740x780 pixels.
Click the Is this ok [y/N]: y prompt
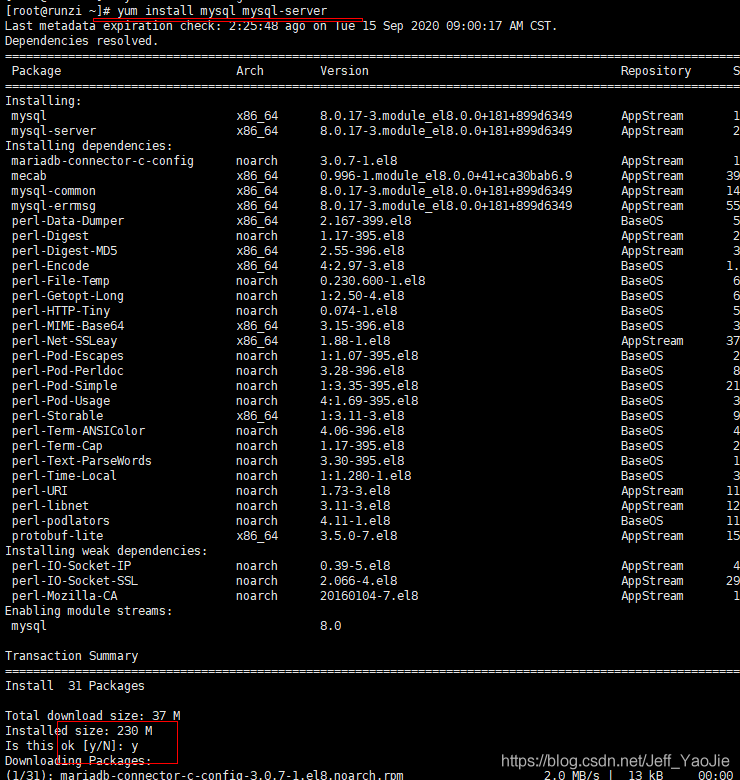pyautogui.click(x=72, y=746)
